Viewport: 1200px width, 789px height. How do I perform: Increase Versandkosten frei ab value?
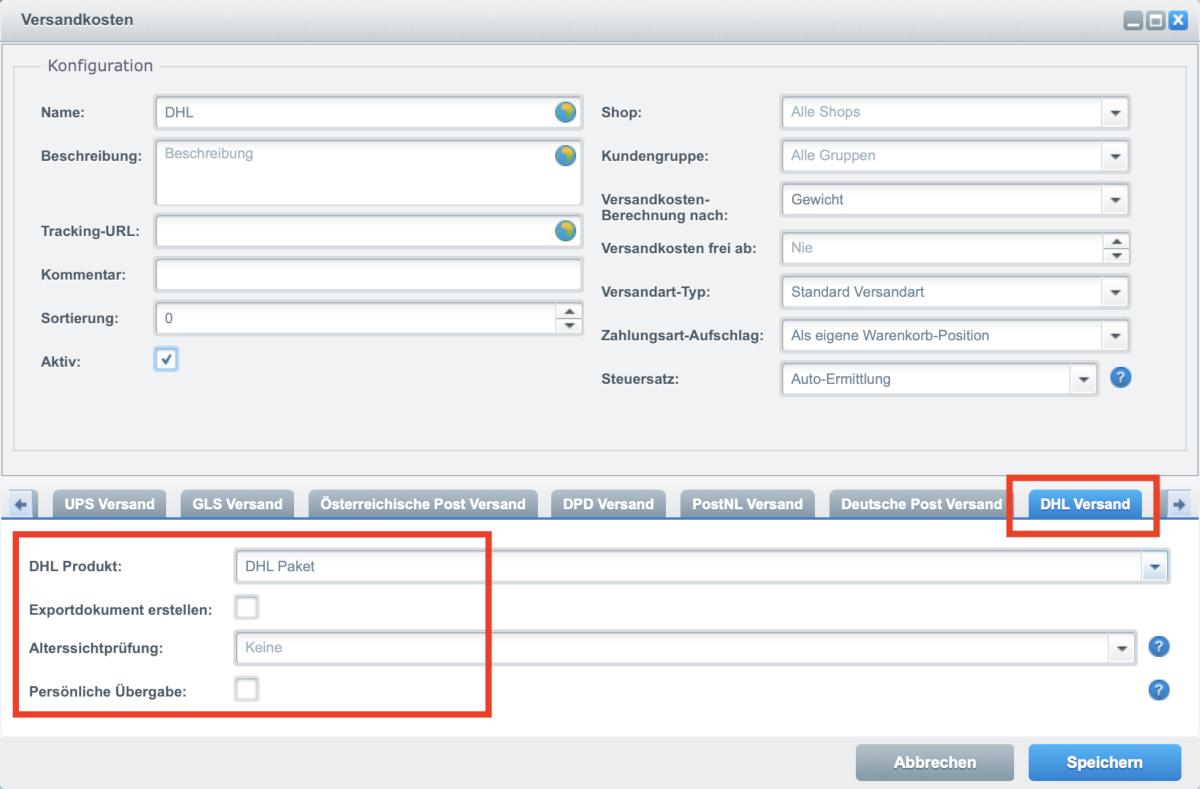[1116, 240]
